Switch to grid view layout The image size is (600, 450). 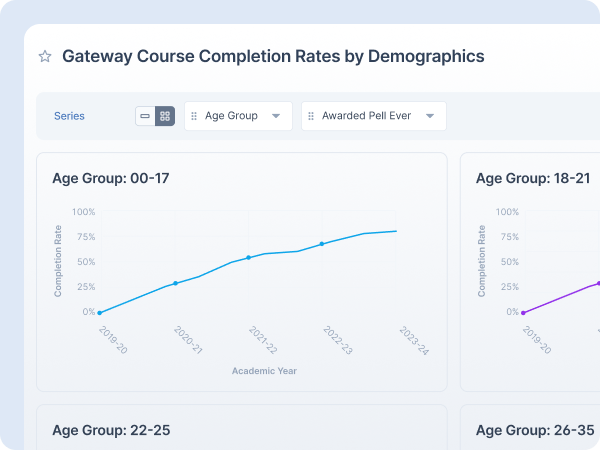point(165,116)
